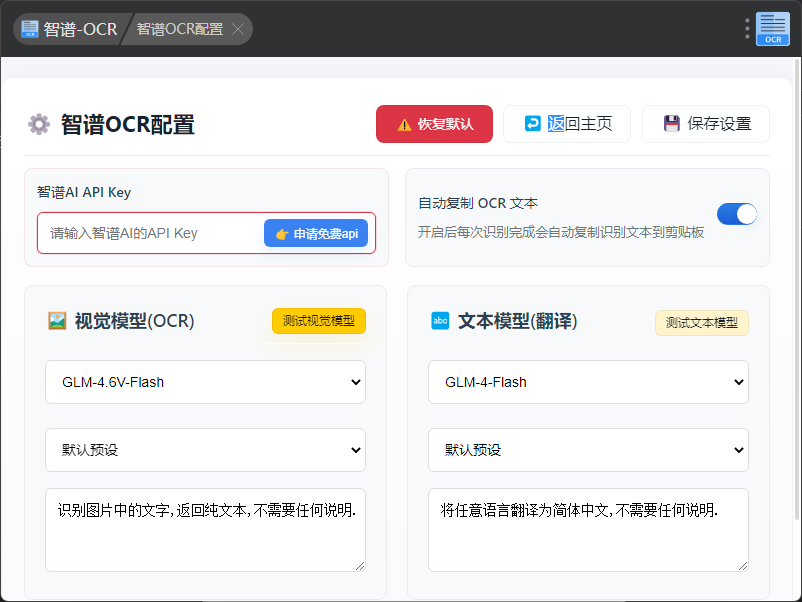The height and width of the screenshot is (602, 802).
Task: Open the 默认预设 dropdown under text model
Action: click(588, 450)
